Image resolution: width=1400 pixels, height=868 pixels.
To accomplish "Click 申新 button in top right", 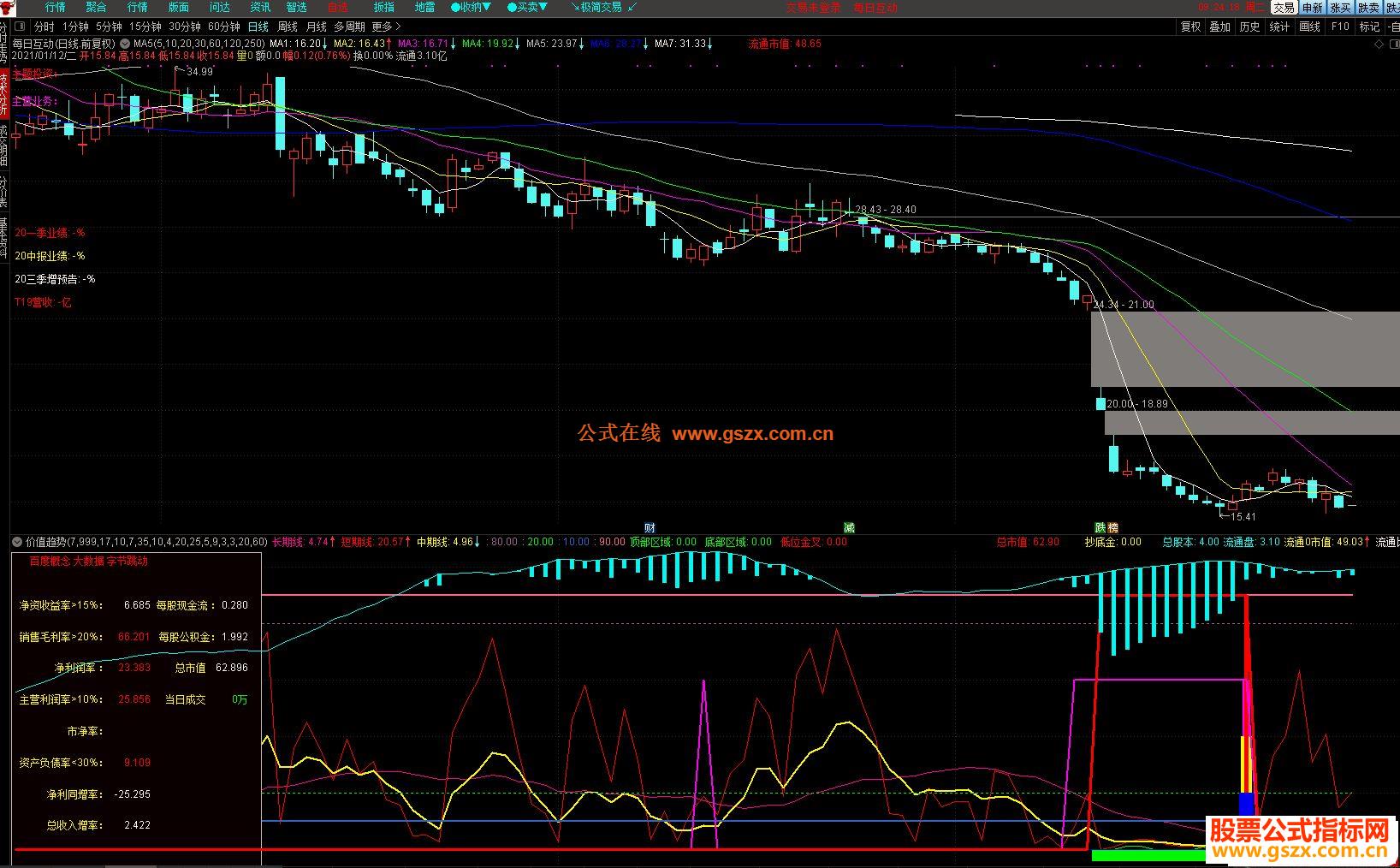I will tap(1312, 7).
